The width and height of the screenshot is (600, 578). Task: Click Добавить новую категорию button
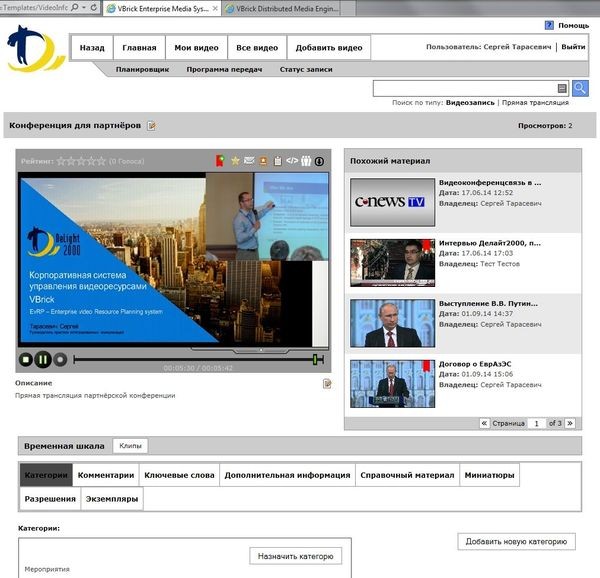(516, 542)
